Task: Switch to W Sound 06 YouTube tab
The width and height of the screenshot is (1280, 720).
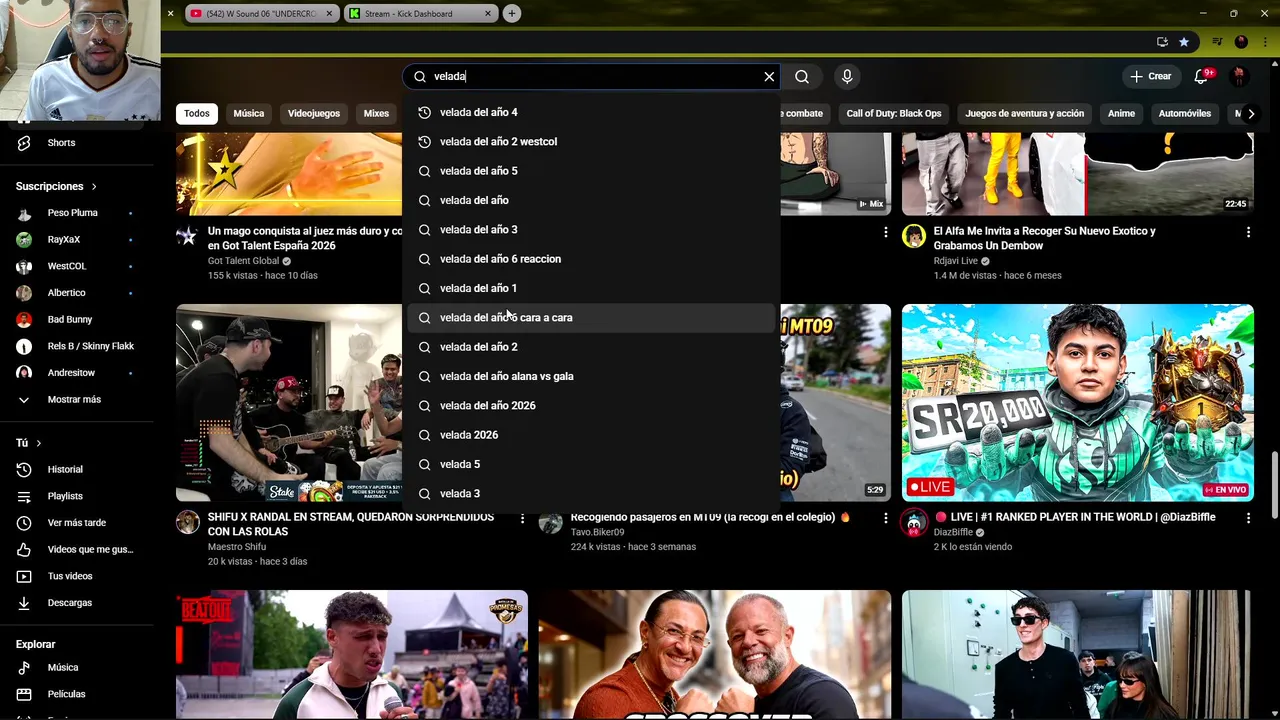Action: [x=263, y=13]
